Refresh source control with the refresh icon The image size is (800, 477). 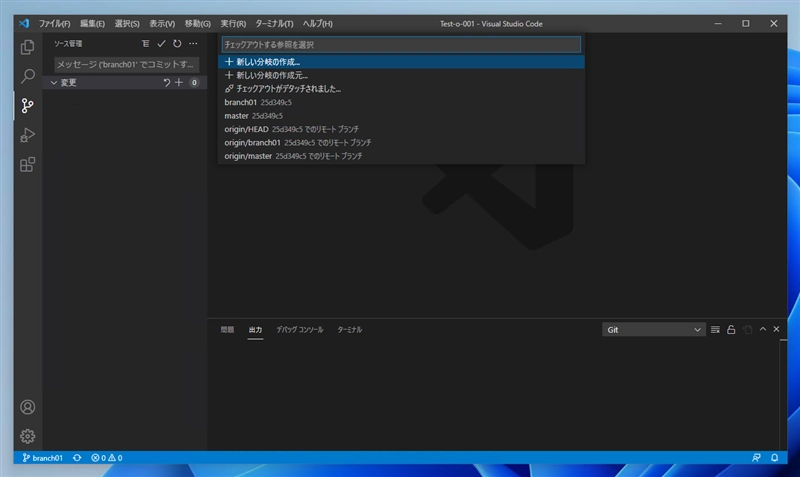(x=177, y=44)
